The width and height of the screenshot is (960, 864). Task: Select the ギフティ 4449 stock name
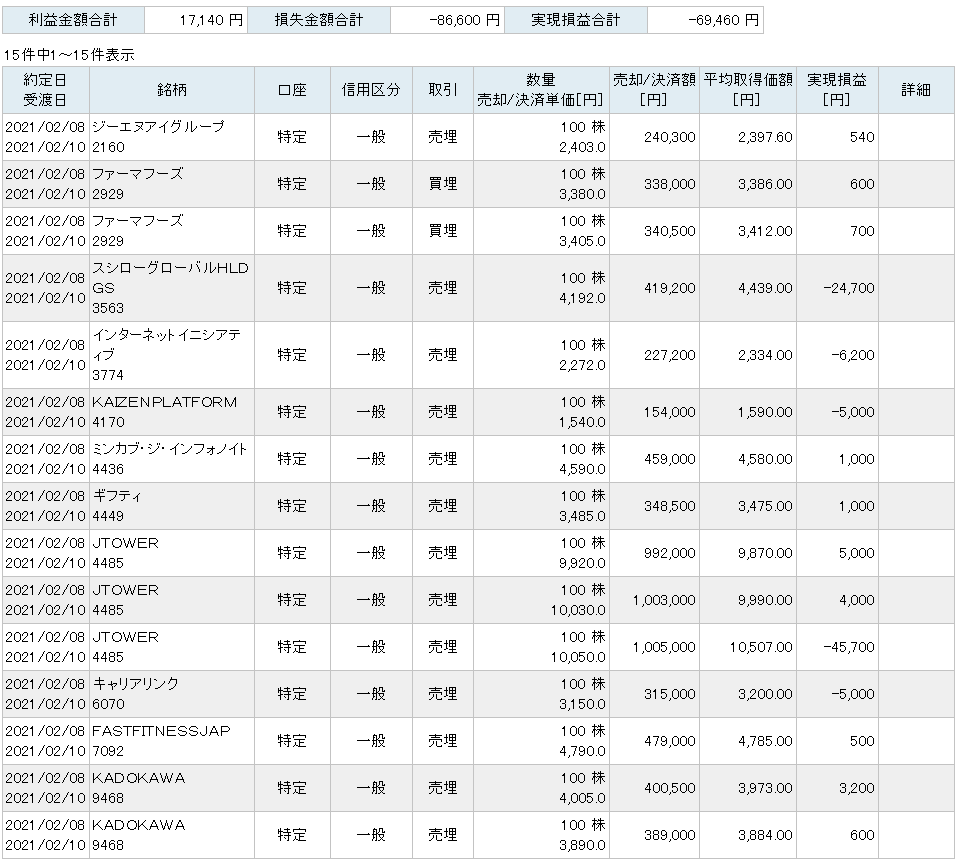(116, 506)
